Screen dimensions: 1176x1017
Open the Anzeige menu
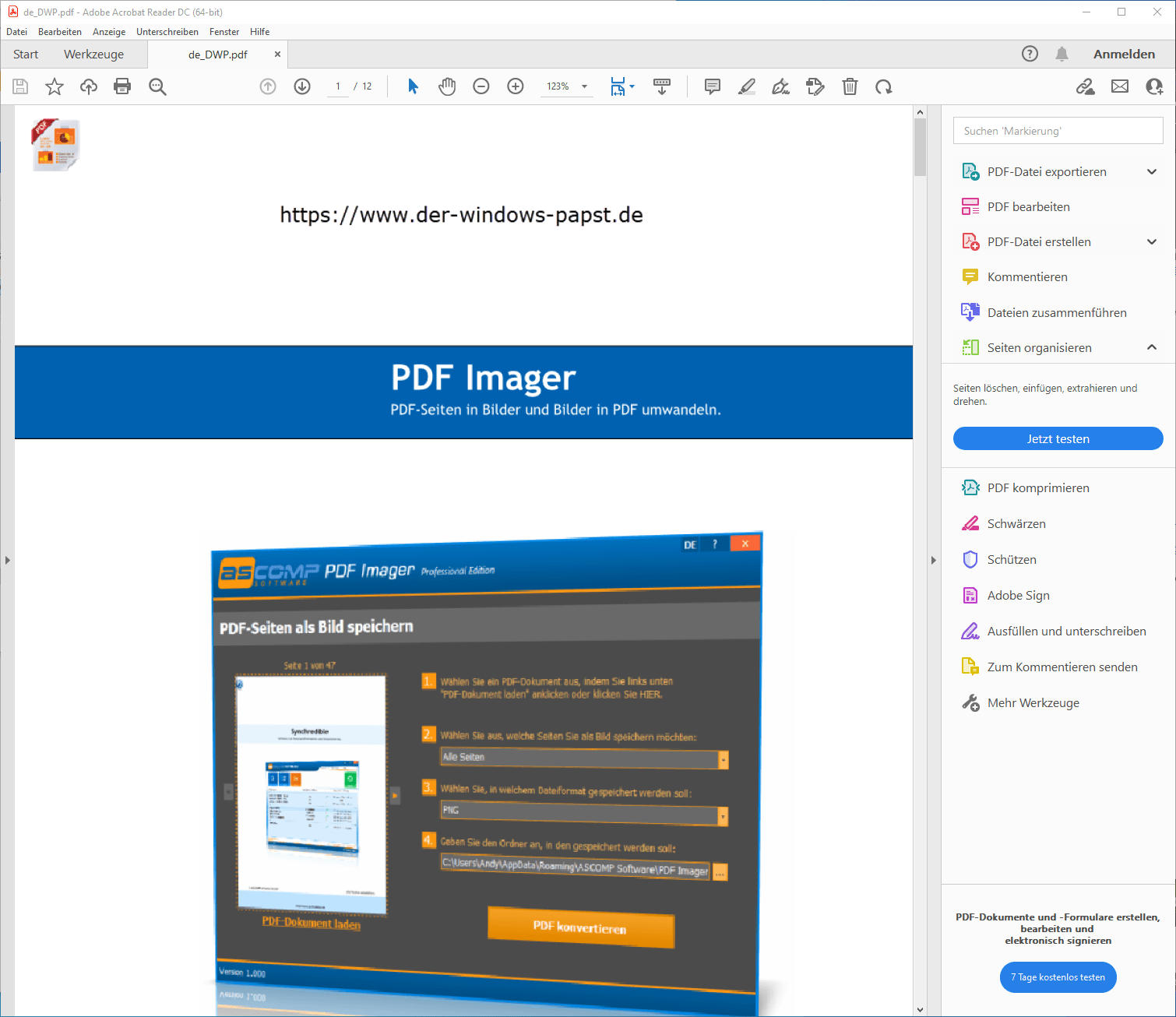[x=109, y=32]
